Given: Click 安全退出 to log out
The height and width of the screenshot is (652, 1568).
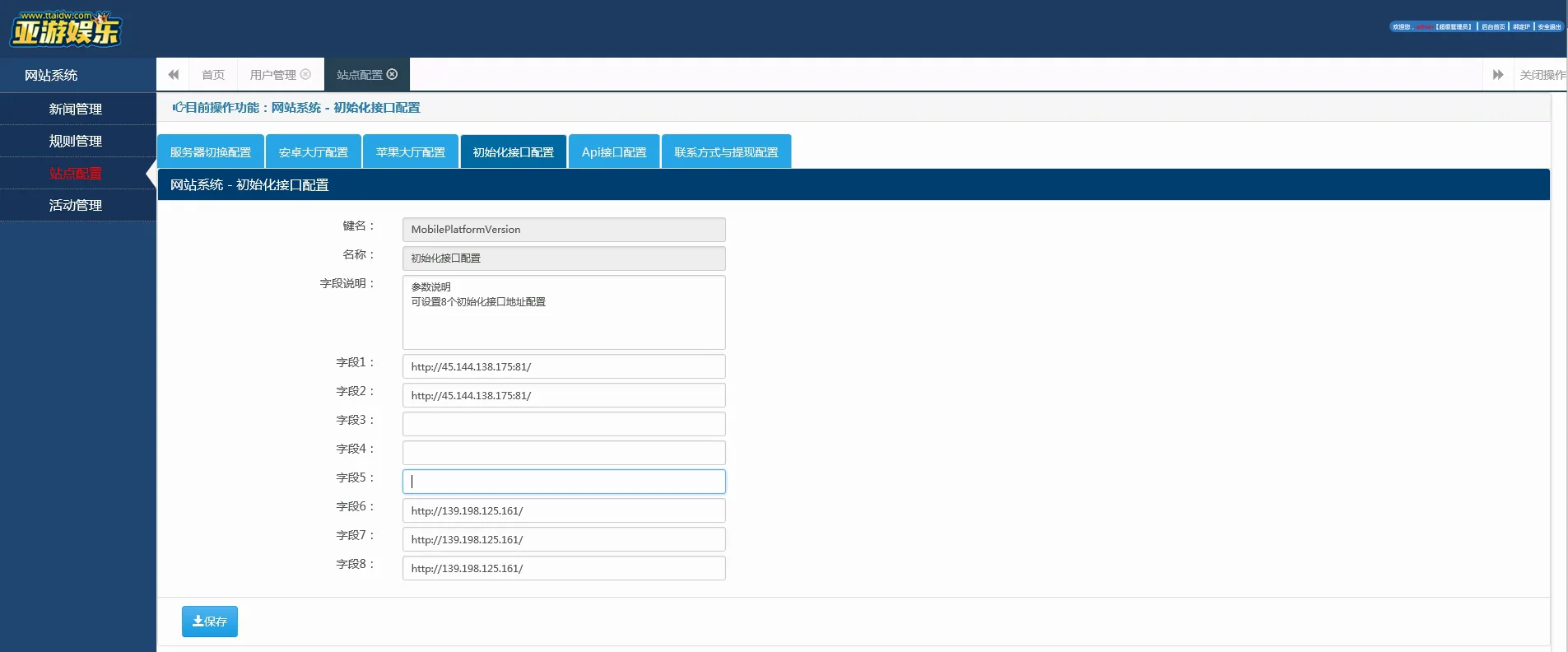Looking at the screenshot, I should point(1549,27).
